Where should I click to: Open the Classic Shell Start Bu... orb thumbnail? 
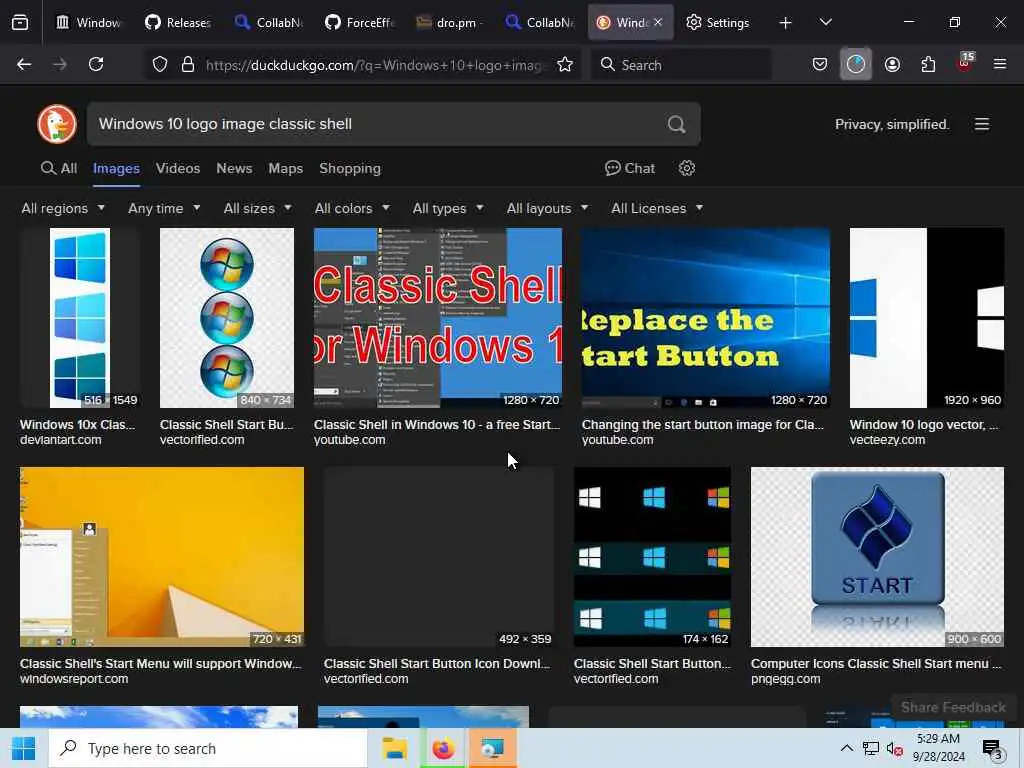[227, 318]
